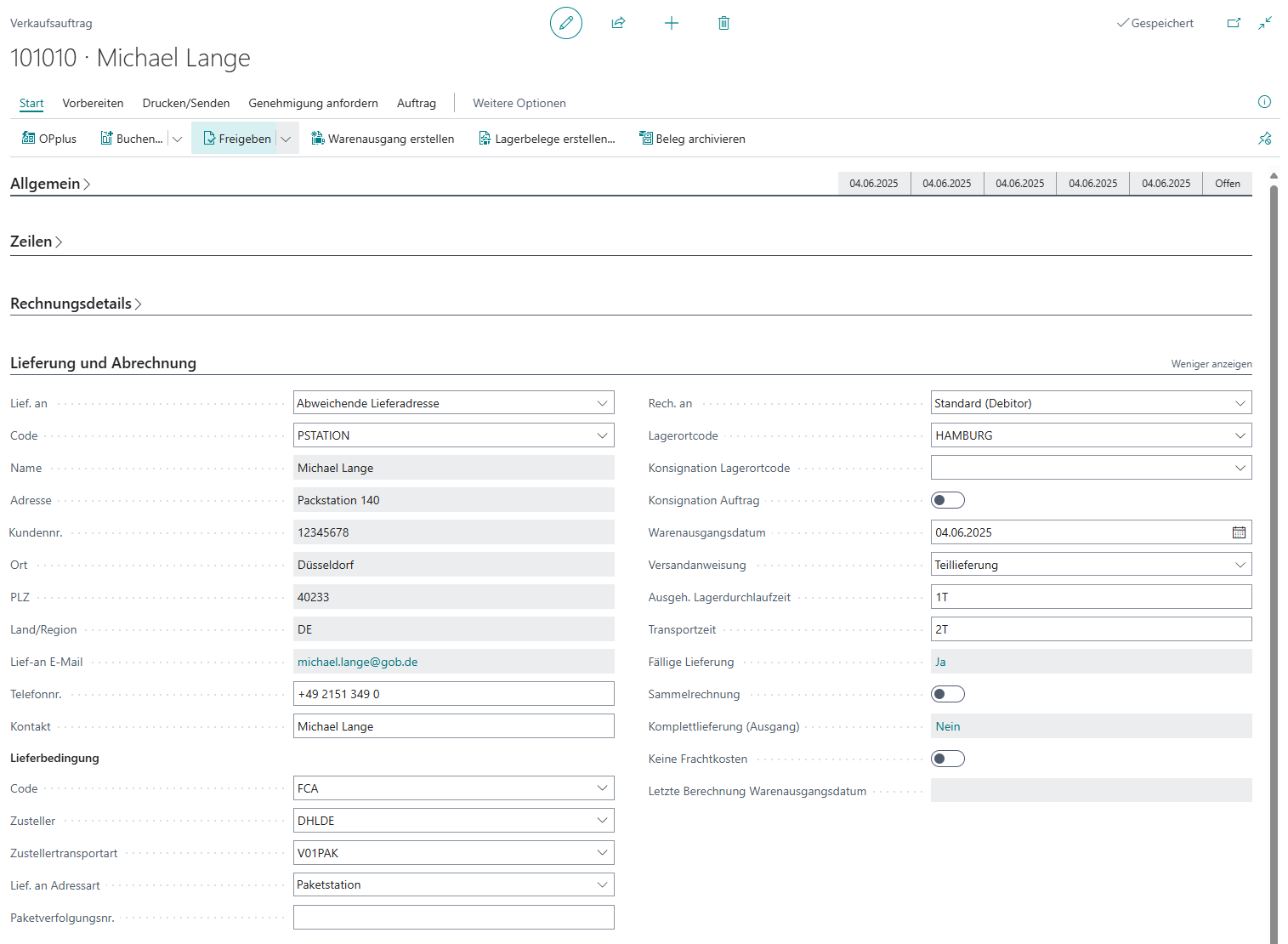The height and width of the screenshot is (944, 1288).
Task: Click the delete trash icon
Action: pos(723,23)
